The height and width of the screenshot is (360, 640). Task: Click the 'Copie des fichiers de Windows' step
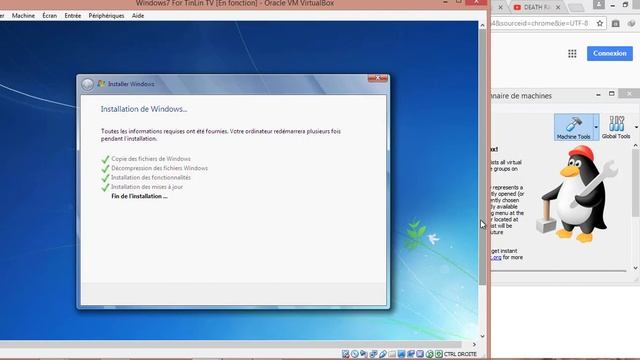151,159
